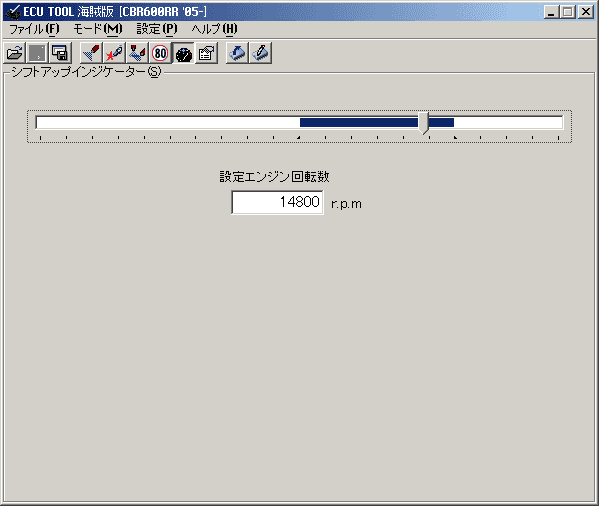Click the white slider track left of the blue range
The image size is (599, 506).
(x=168, y=123)
